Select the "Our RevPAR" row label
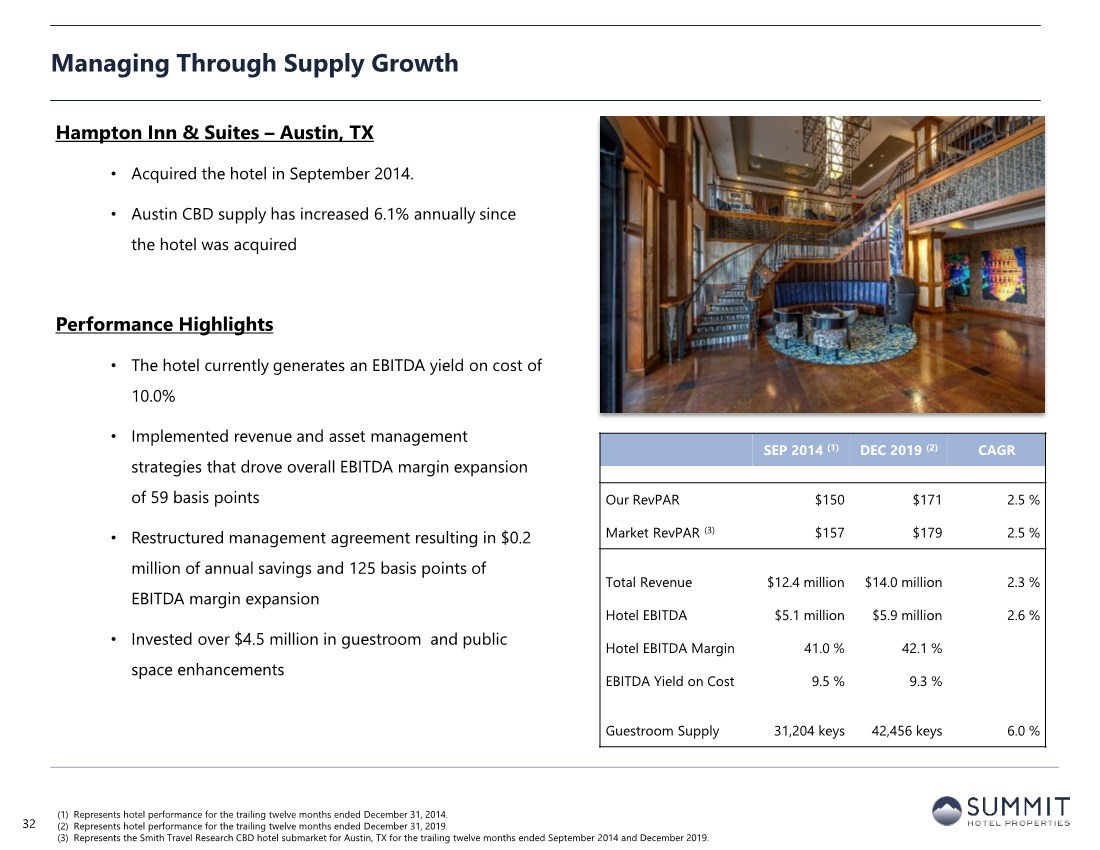 (643, 500)
